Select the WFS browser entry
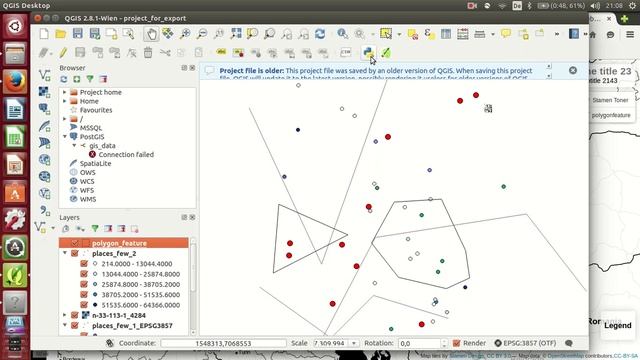 pyautogui.click(x=87, y=190)
